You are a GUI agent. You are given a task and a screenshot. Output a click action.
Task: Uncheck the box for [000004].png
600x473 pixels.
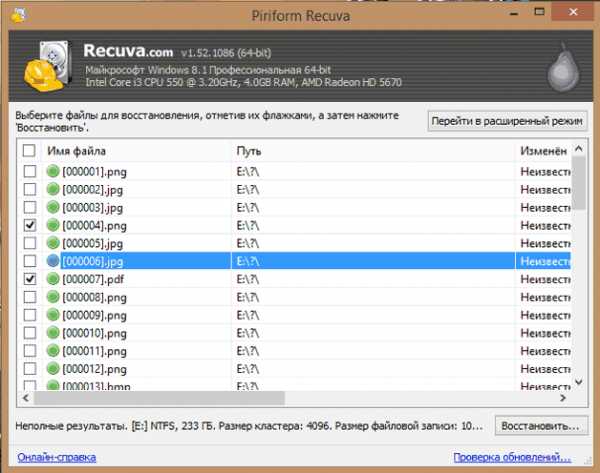(x=30, y=225)
